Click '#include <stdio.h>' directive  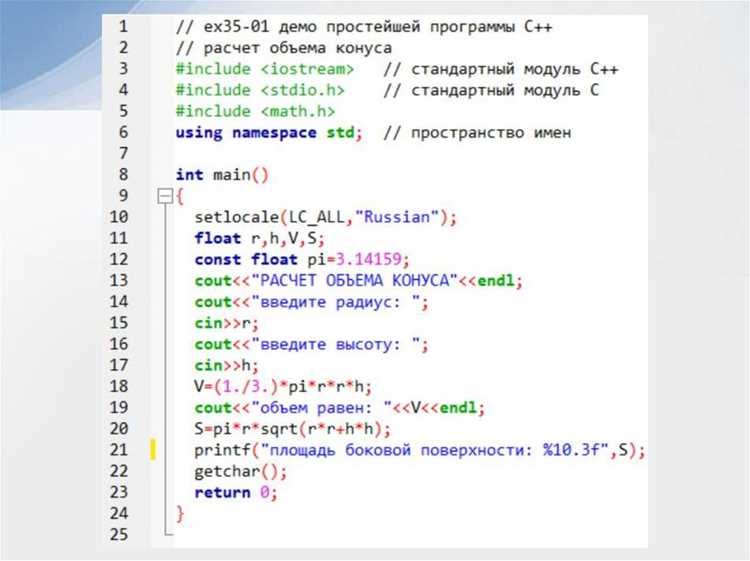coord(260,90)
